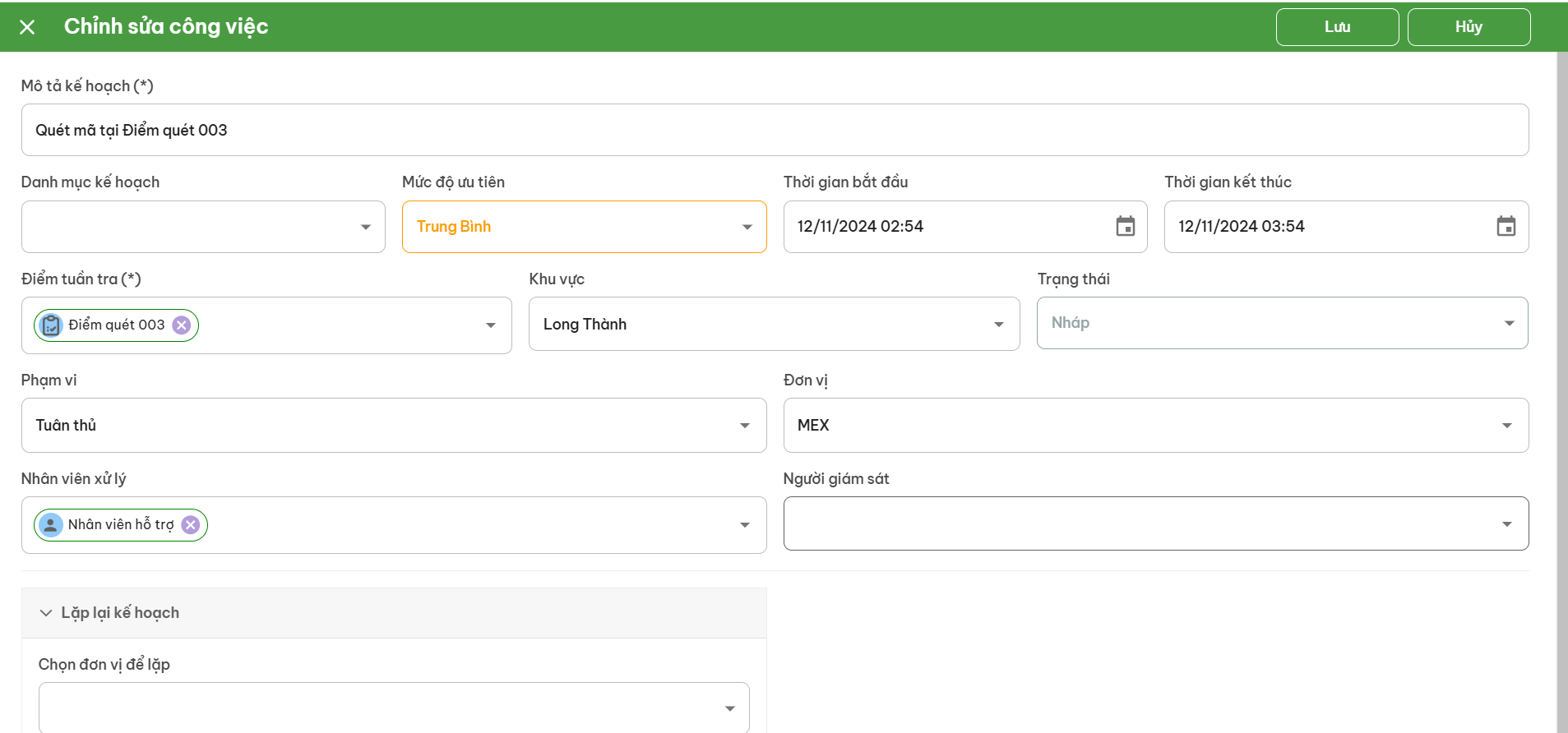Click the clipboard icon on Điểm quét 003

(x=51, y=325)
